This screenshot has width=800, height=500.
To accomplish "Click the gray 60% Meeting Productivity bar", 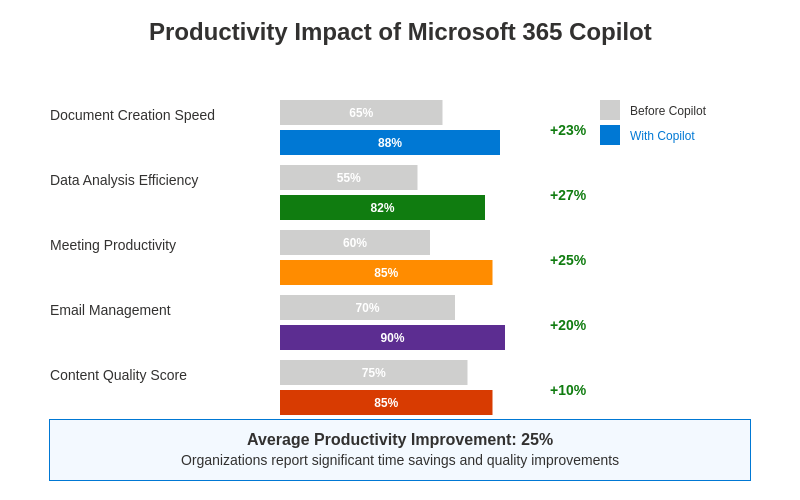I will click(355, 243).
